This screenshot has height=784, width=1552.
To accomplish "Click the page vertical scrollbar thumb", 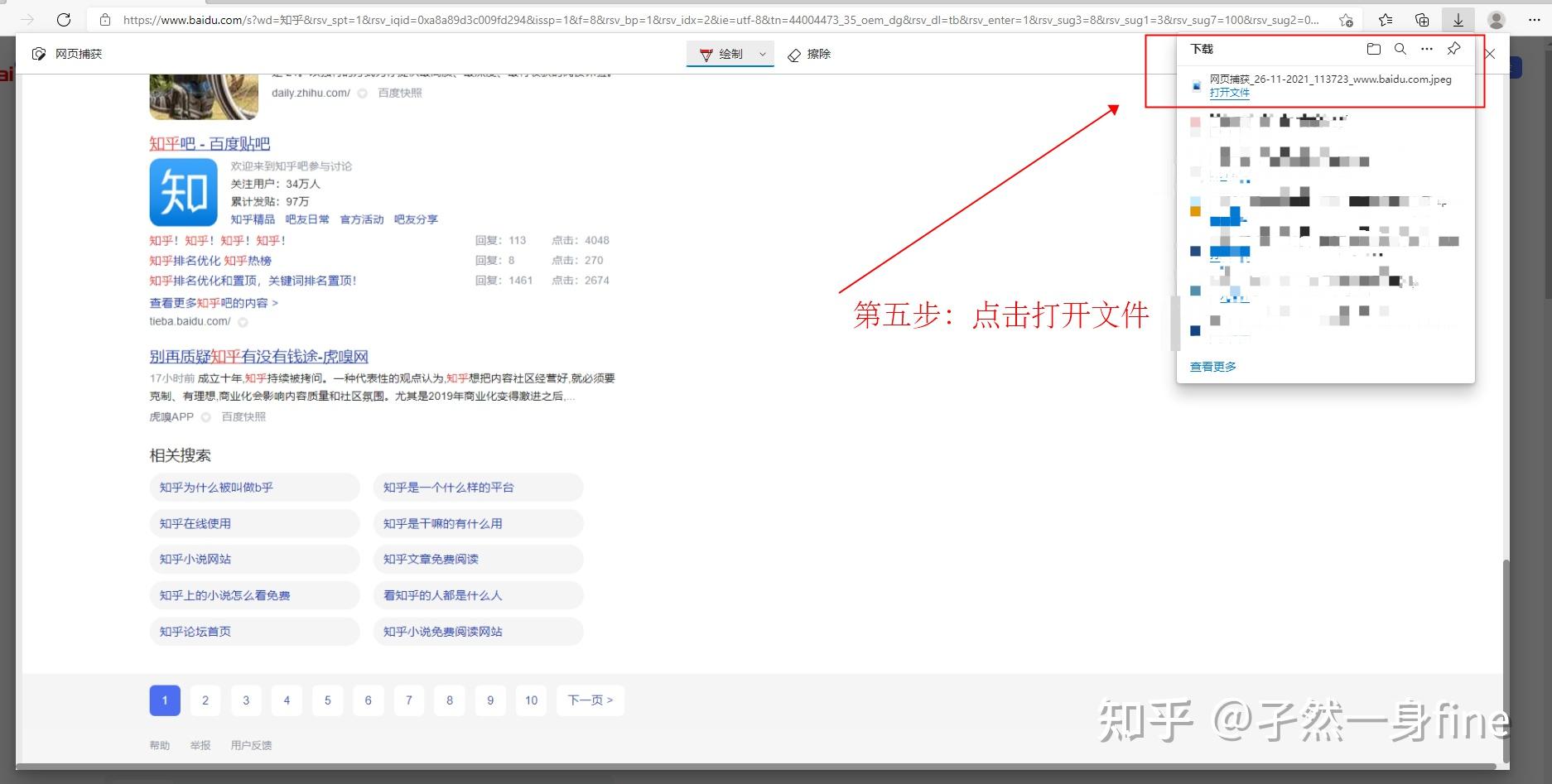I will [x=1506, y=660].
